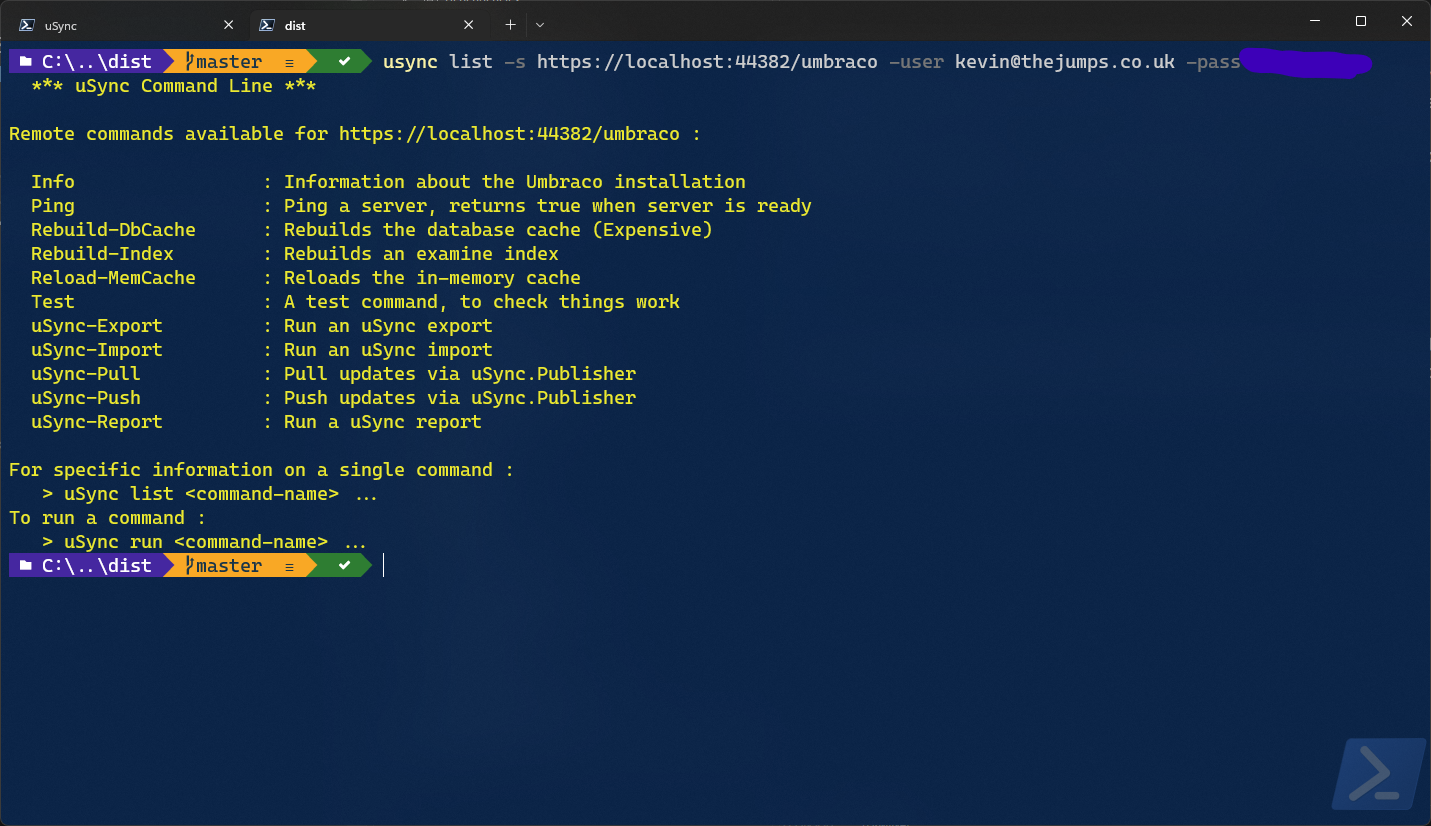1431x826 pixels.
Task: Close the uSync tab
Action: (229, 25)
